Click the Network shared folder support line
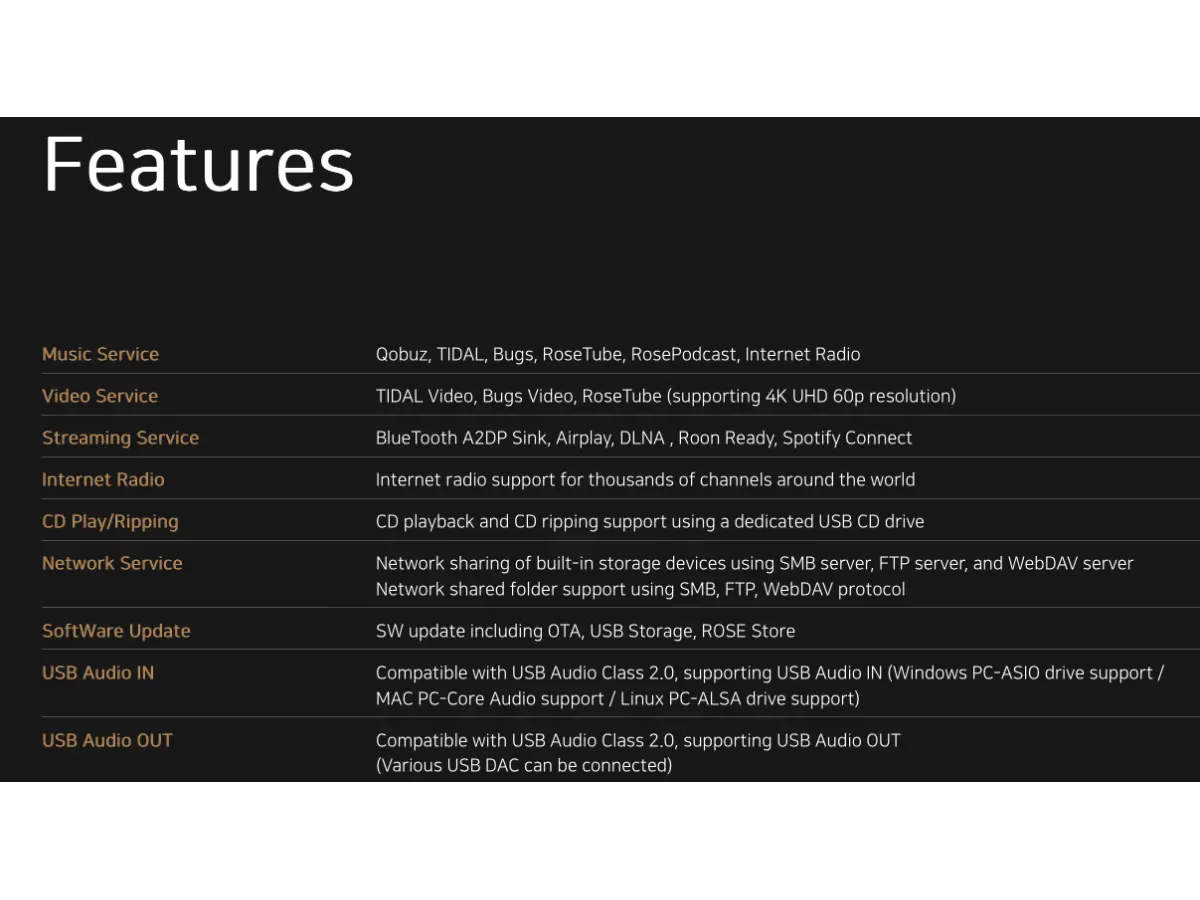This screenshot has height=900, width=1200. coord(640,590)
